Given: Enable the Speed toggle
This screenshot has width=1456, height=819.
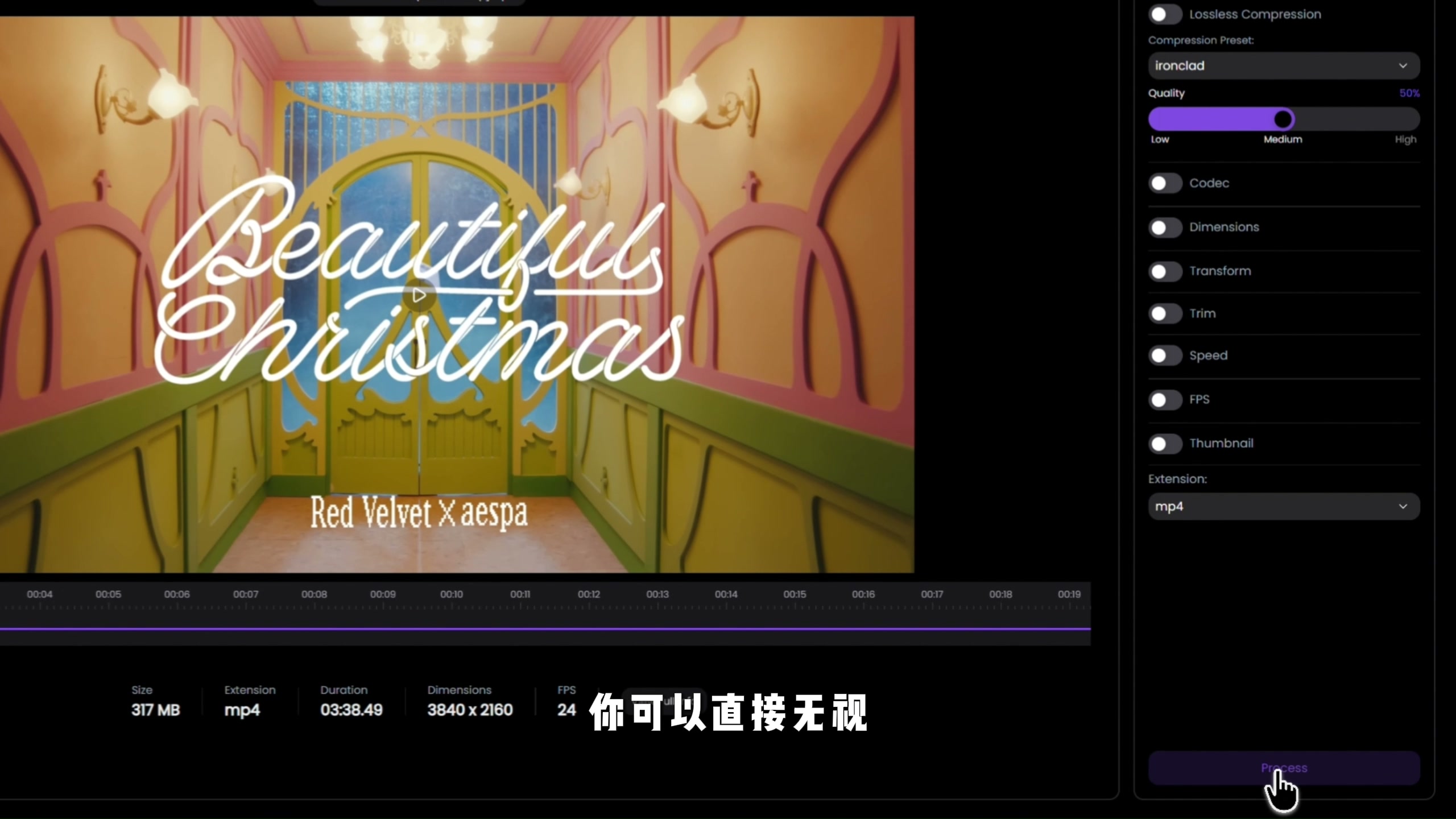Looking at the screenshot, I should pos(1165,355).
